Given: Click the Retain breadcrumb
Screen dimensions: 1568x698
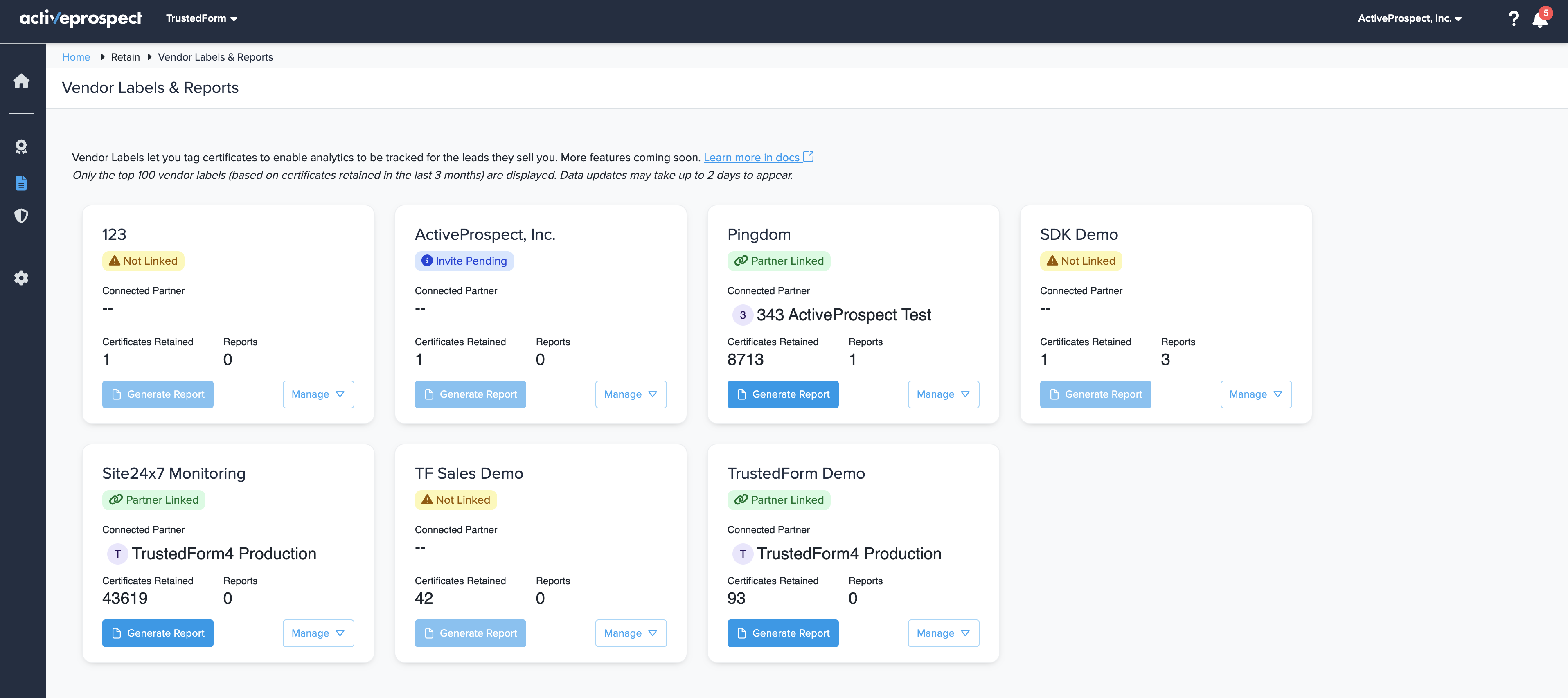Looking at the screenshot, I should [x=125, y=57].
